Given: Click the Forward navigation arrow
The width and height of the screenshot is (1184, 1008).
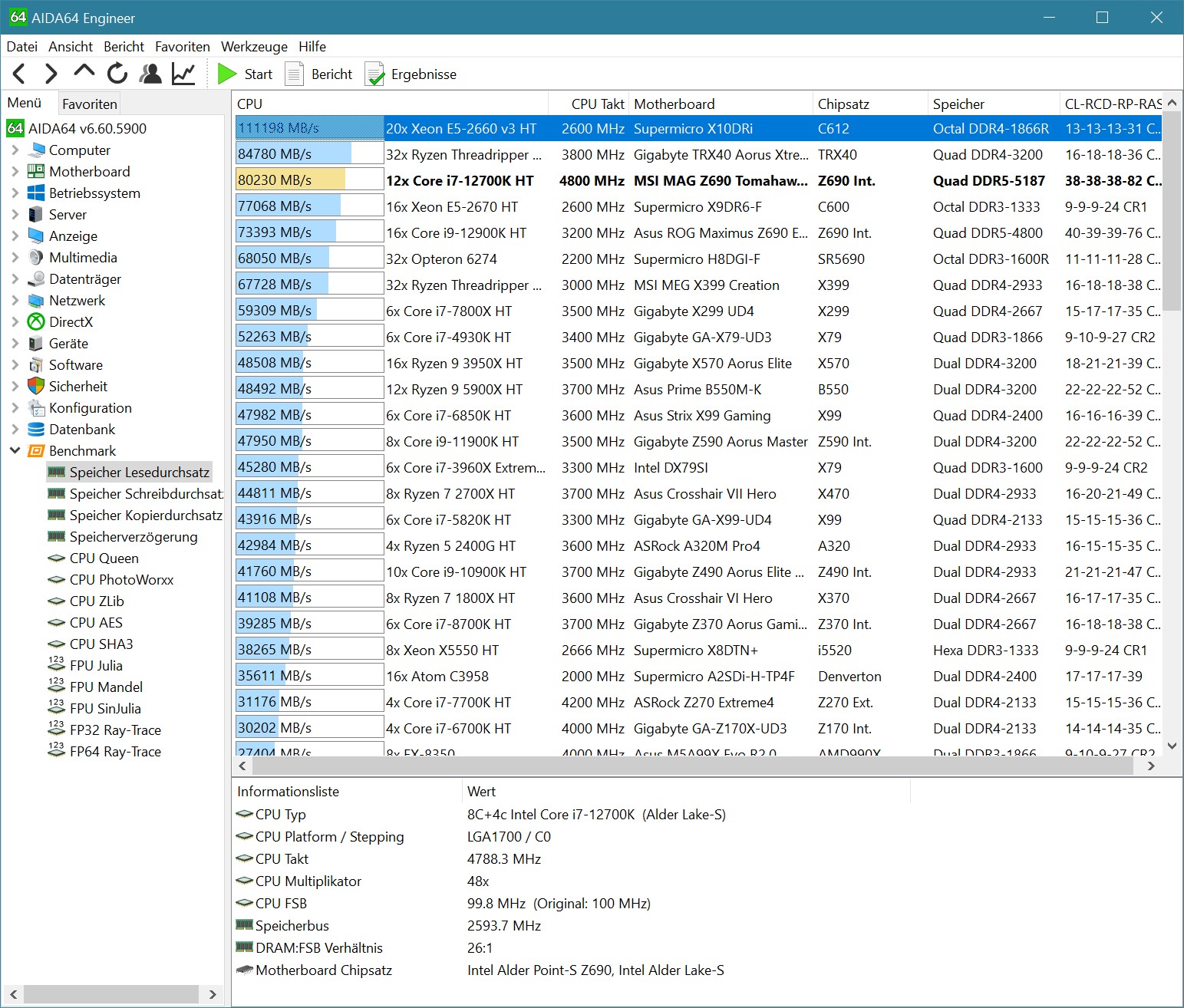Looking at the screenshot, I should coord(51,74).
